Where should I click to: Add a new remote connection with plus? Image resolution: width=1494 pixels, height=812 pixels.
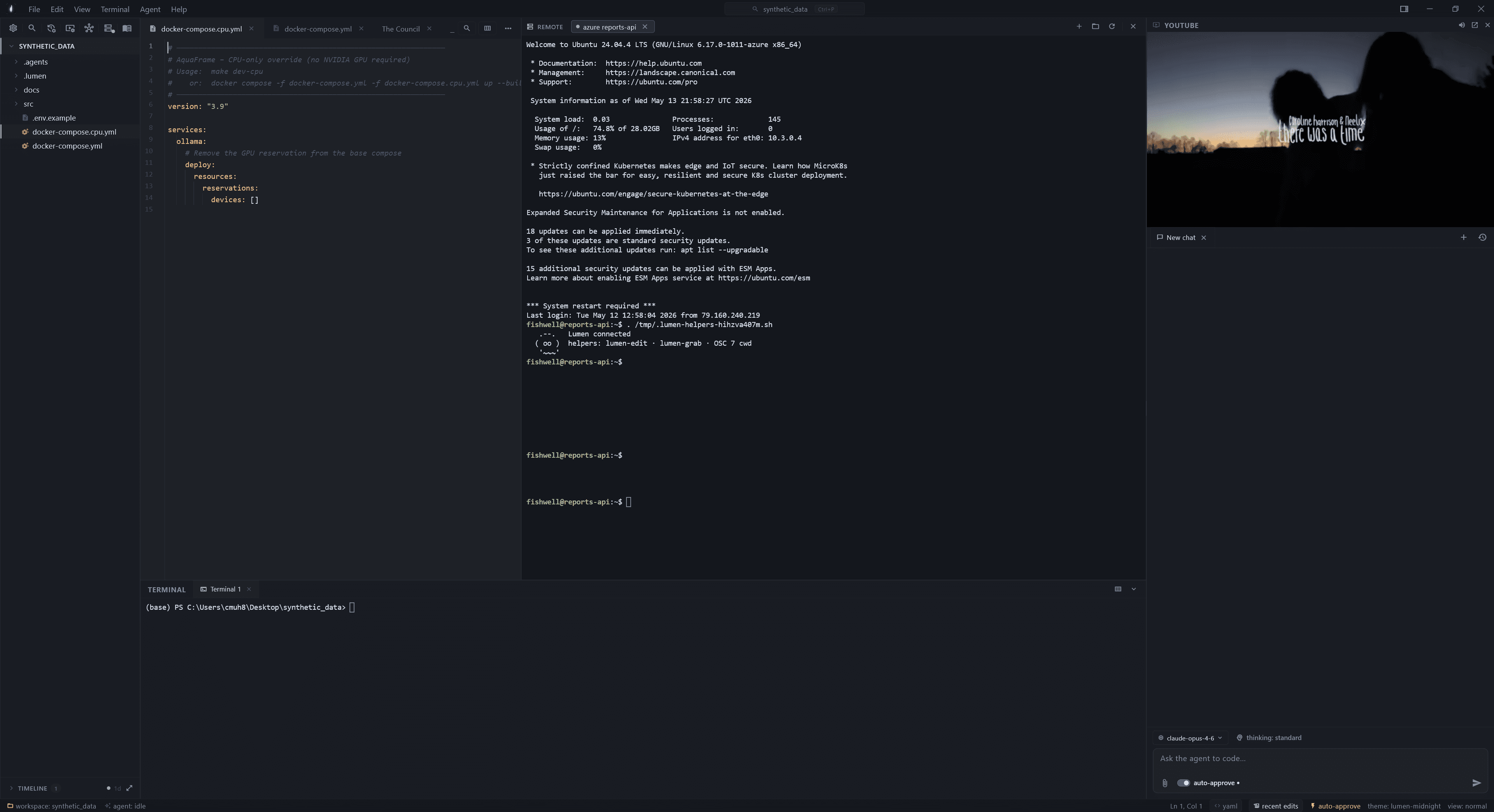pos(1079,26)
